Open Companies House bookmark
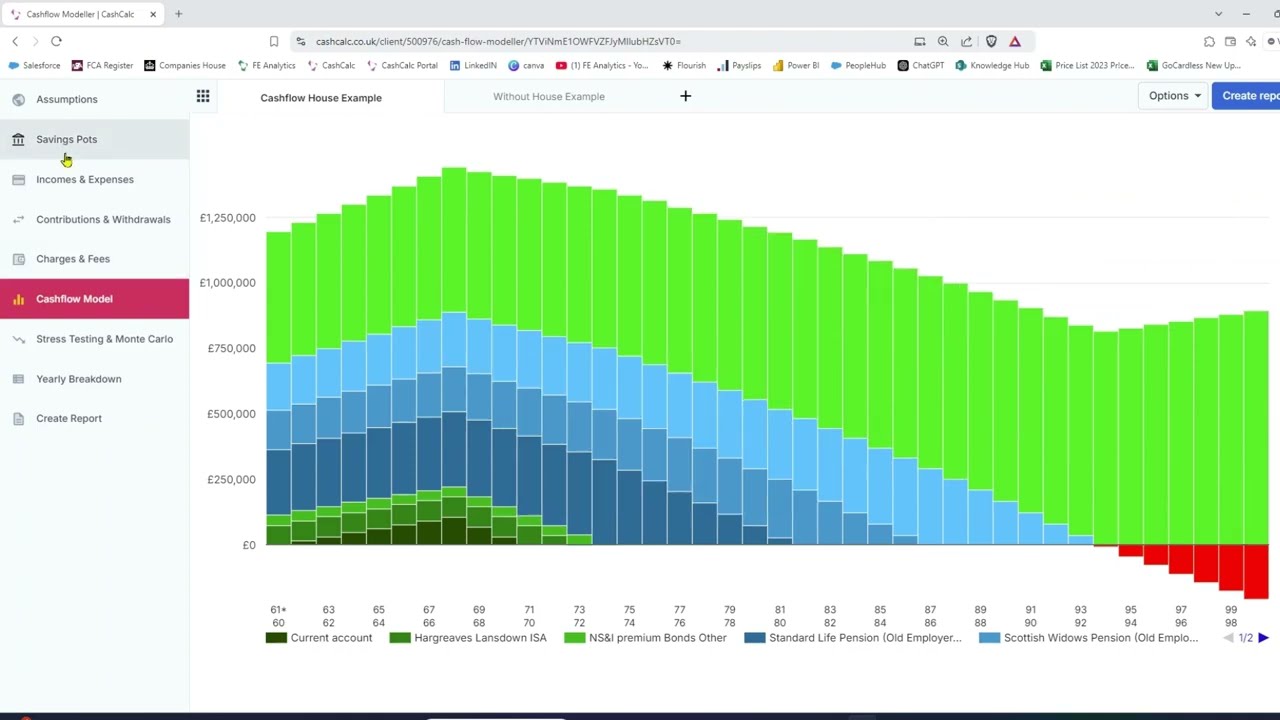Viewport: 1280px width, 720px height. [185, 65]
